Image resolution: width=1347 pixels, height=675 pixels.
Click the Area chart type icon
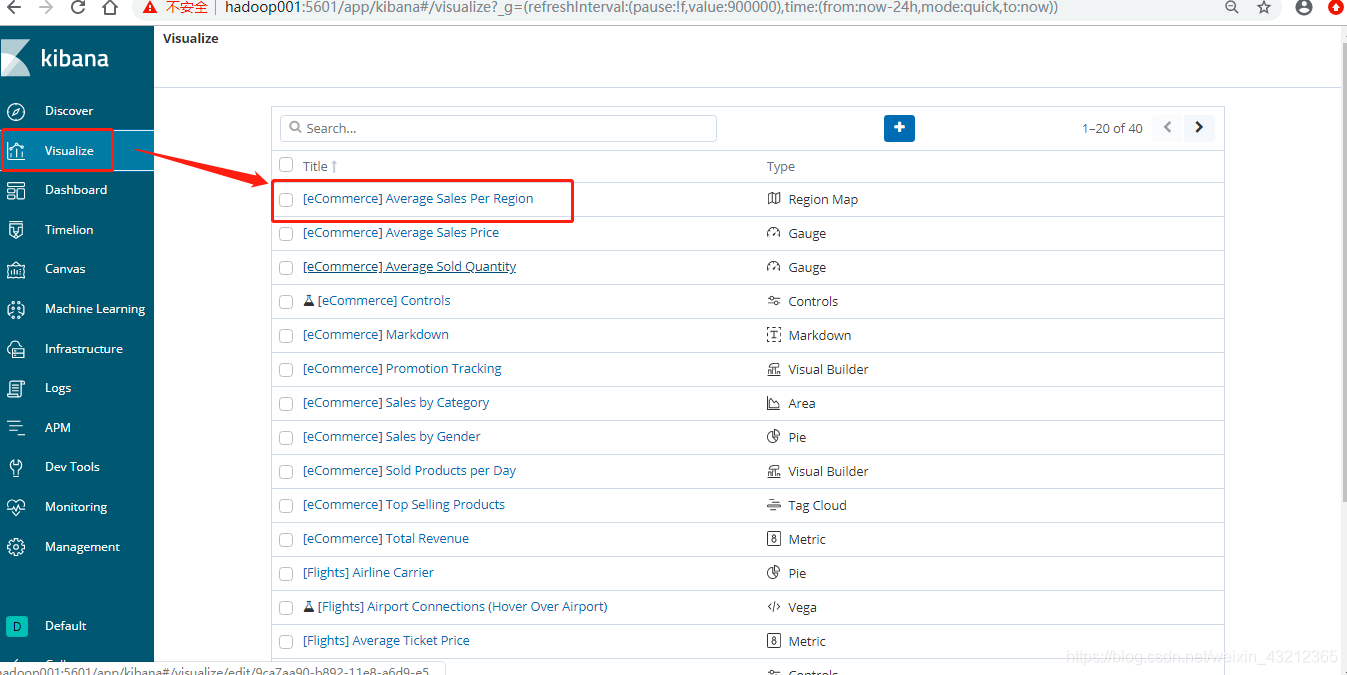(773, 403)
